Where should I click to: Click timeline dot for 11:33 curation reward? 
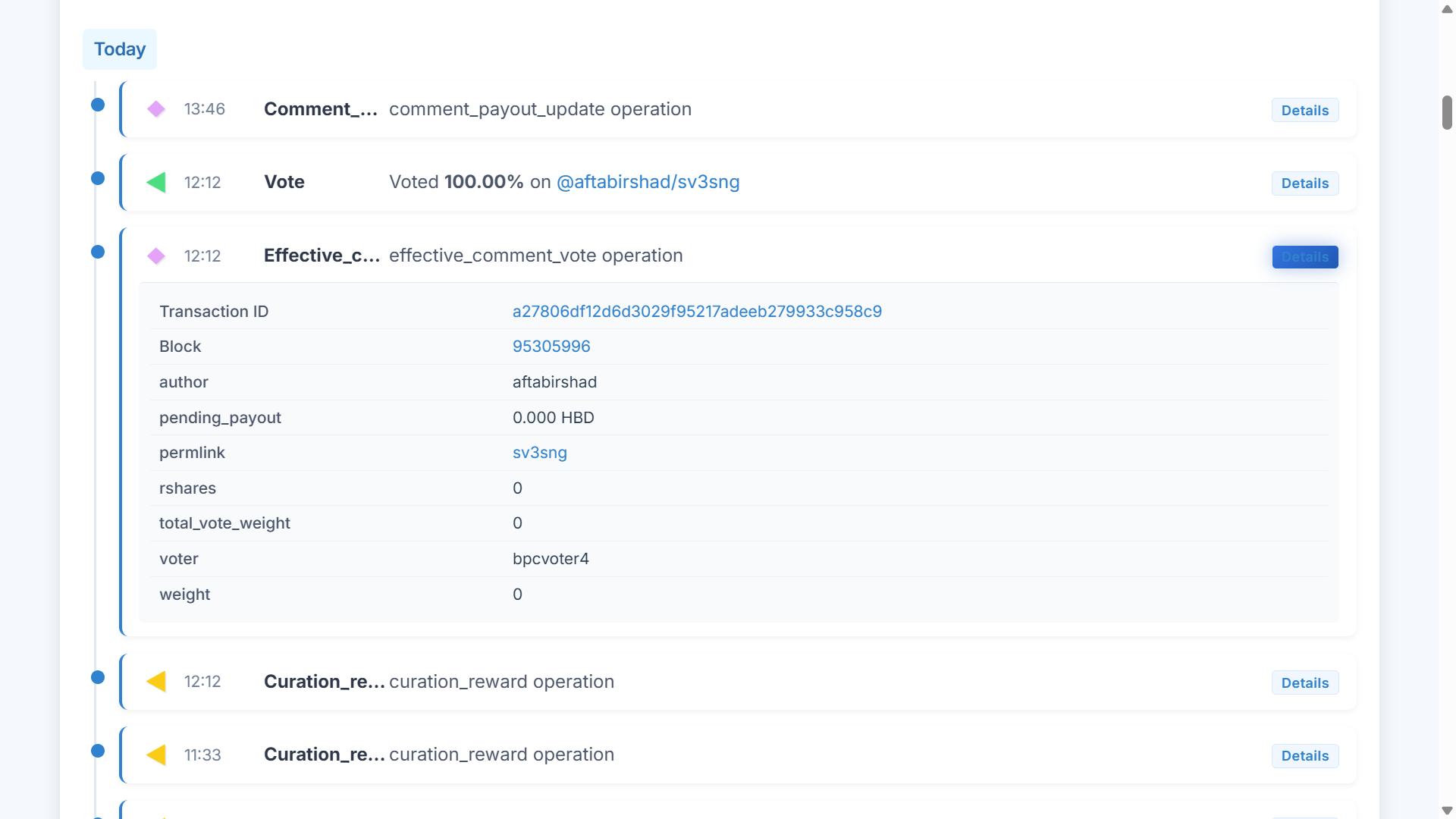[98, 751]
